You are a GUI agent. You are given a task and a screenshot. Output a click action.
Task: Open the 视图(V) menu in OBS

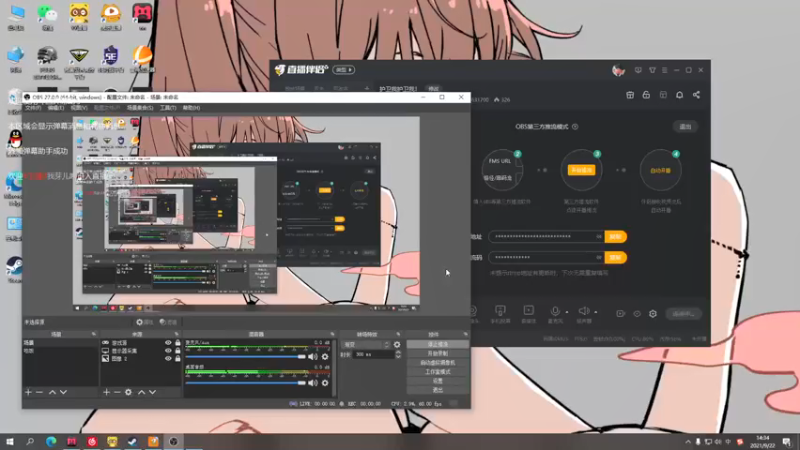click(79, 108)
